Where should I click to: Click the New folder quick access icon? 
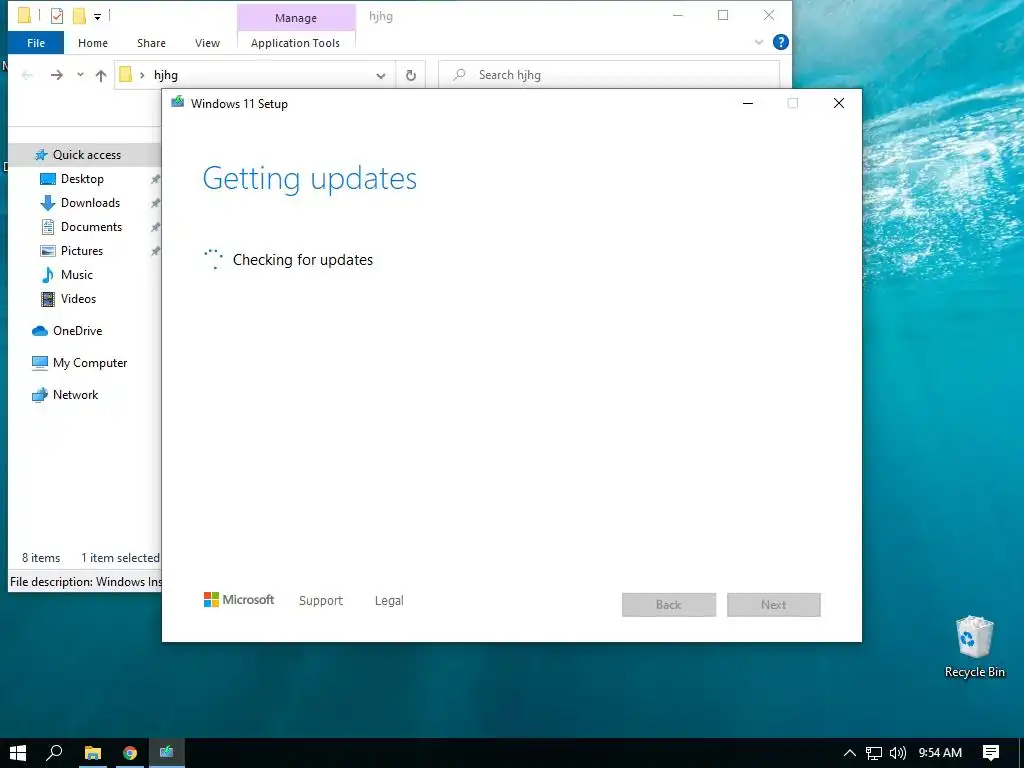point(80,16)
